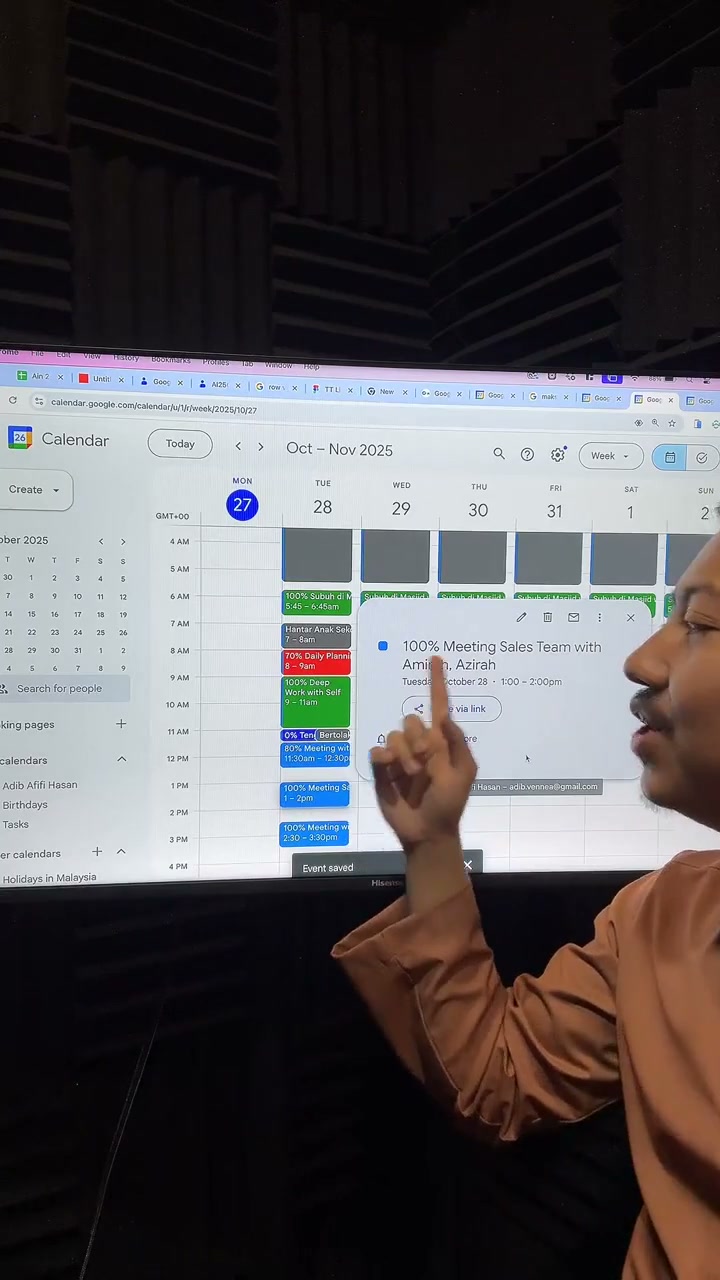Switch to the 'AI25' browser tab

pyautogui.click(x=219, y=384)
